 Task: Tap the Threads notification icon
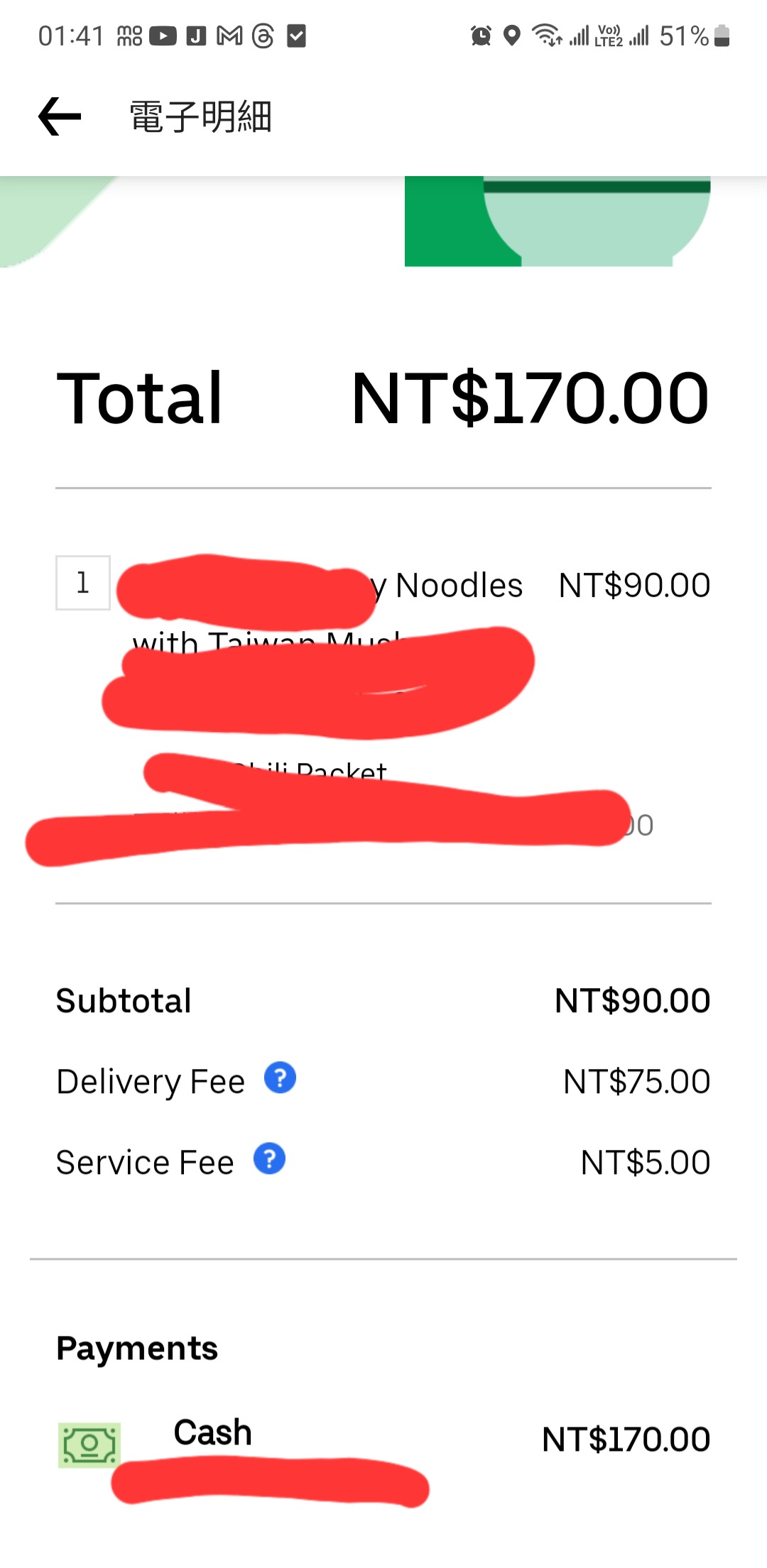263,35
